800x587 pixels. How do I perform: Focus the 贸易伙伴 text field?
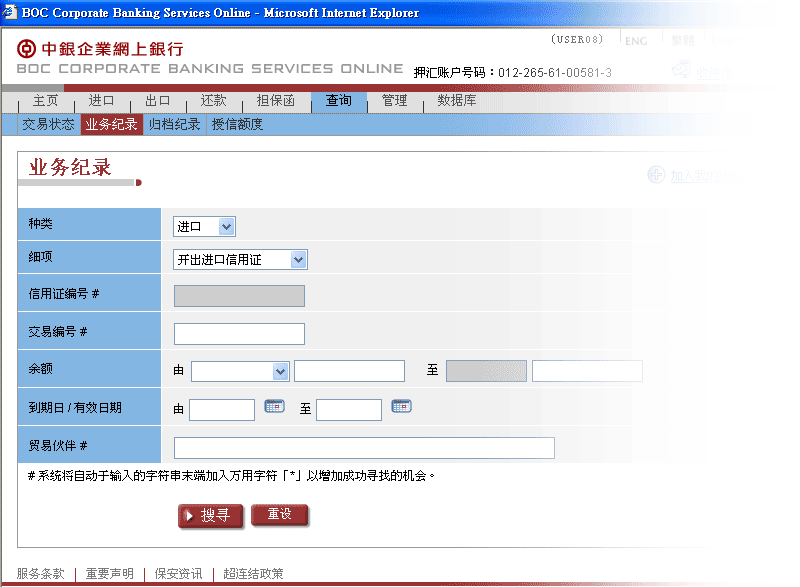click(x=364, y=448)
